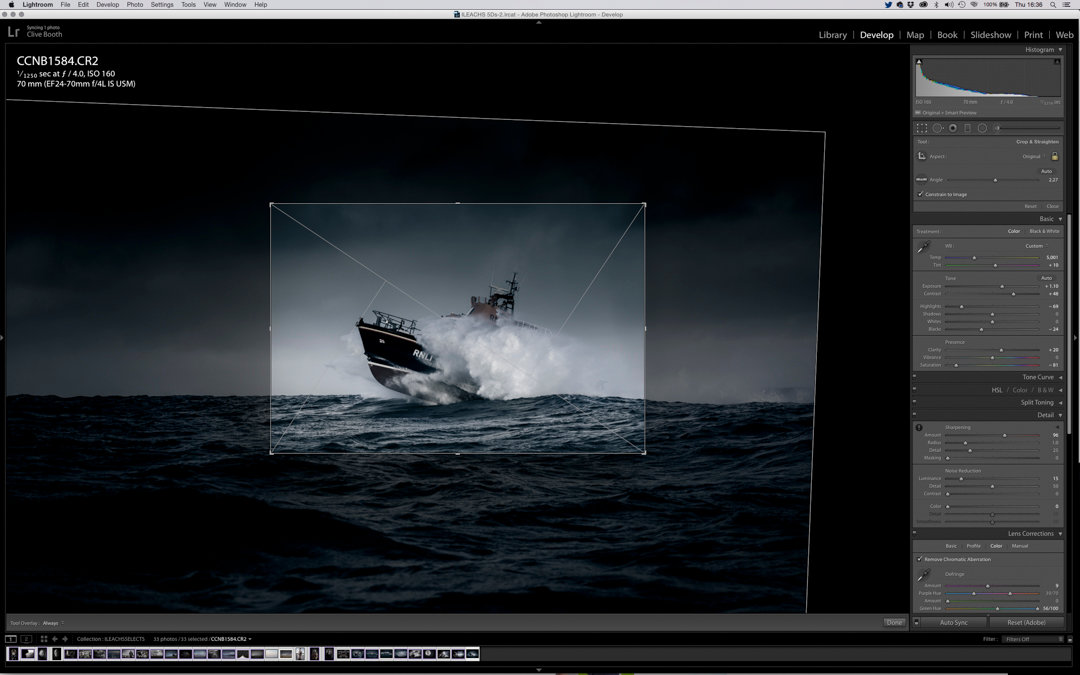Click the Reset (Adobe) button

tap(1026, 622)
